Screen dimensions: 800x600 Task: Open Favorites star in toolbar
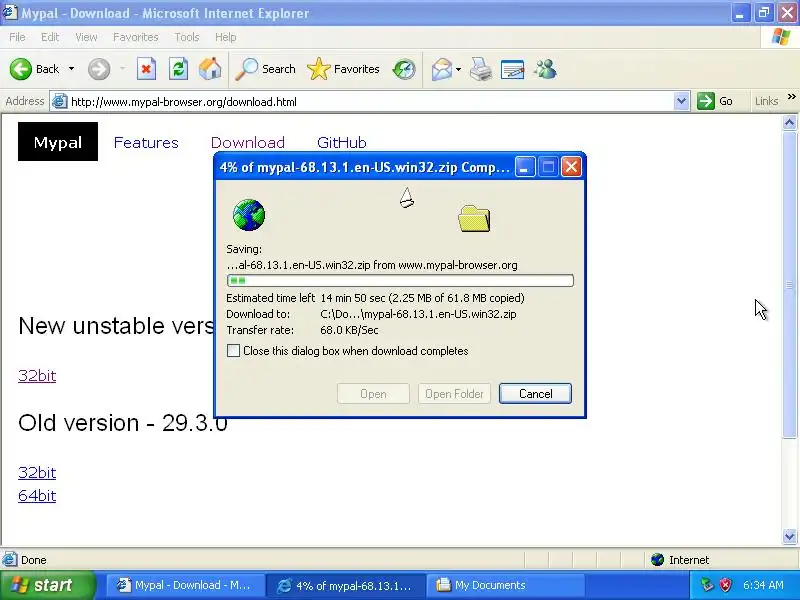[343, 69]
